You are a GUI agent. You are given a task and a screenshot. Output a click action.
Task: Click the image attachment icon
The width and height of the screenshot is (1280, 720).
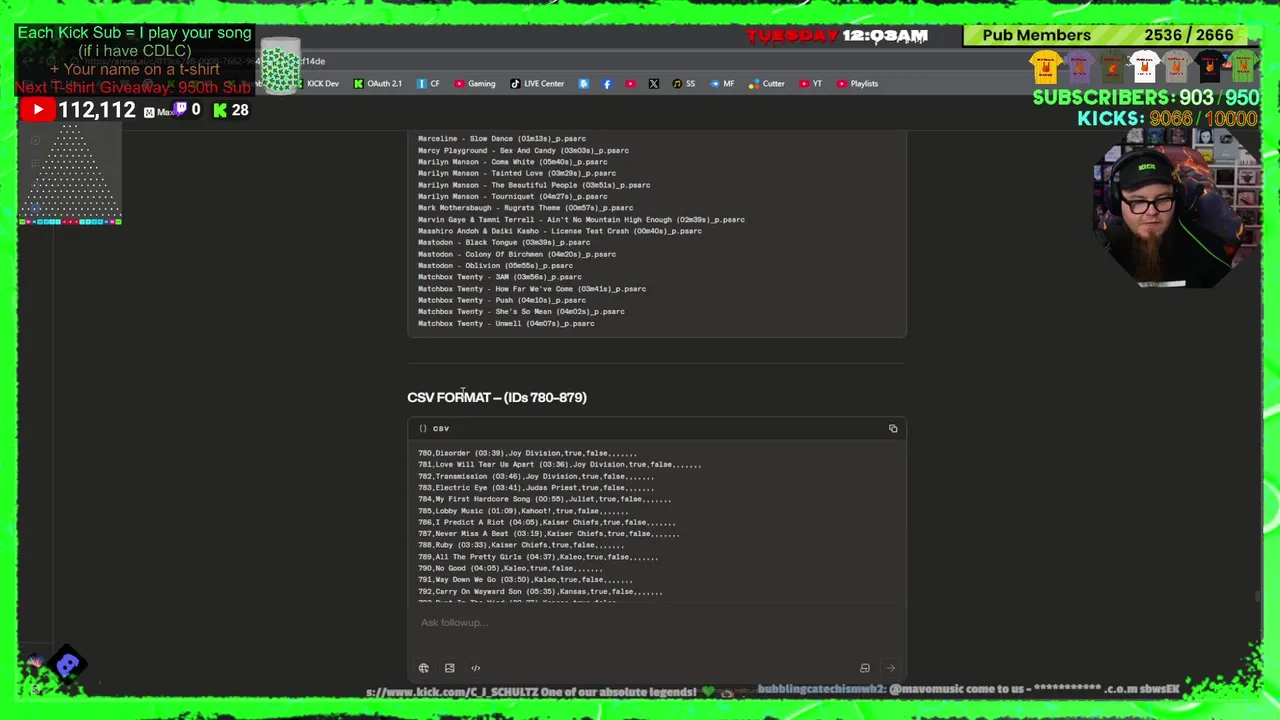tap(450, 668)
